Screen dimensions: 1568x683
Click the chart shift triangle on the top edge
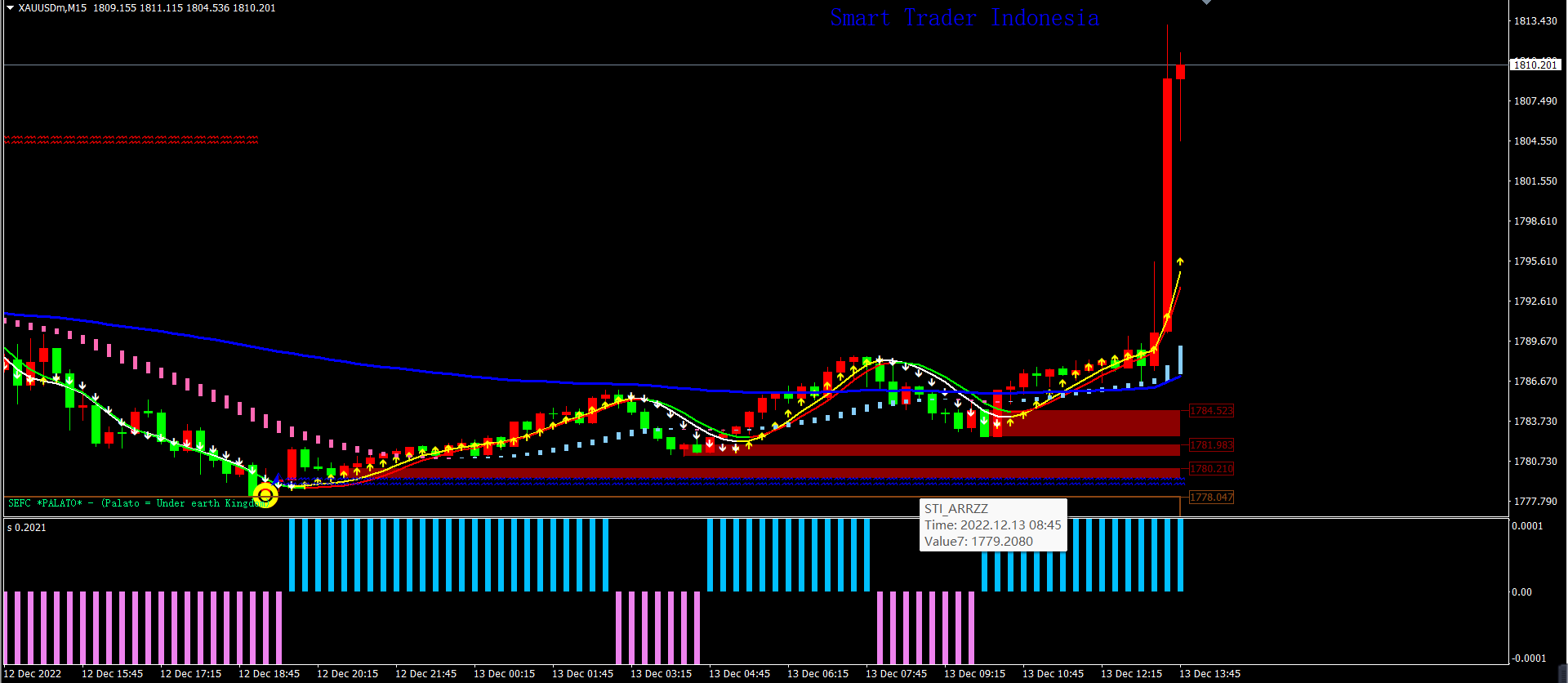(x=1206, y=2)
